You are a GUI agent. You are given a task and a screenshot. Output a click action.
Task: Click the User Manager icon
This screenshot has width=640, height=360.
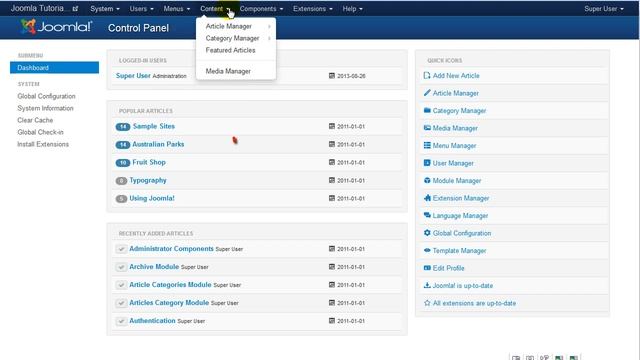tap(427, 163)
